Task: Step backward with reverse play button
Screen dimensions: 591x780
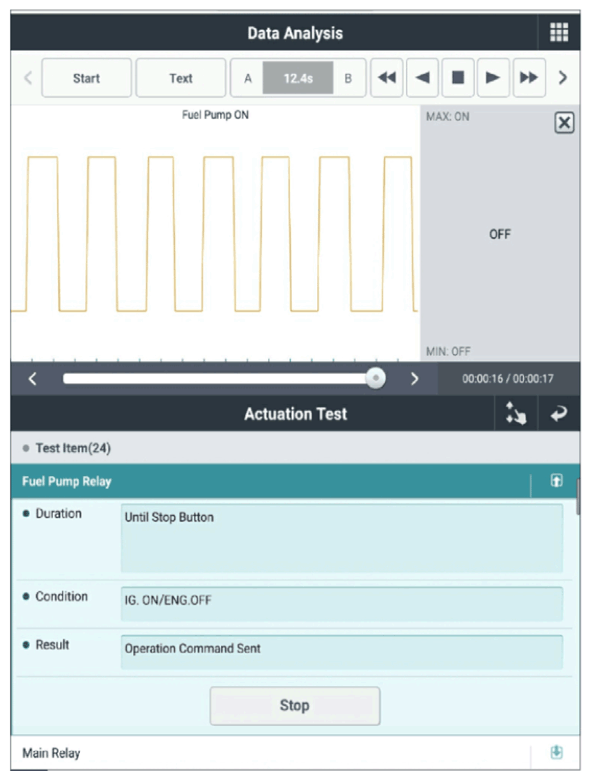Action: [x=422, y=78]
